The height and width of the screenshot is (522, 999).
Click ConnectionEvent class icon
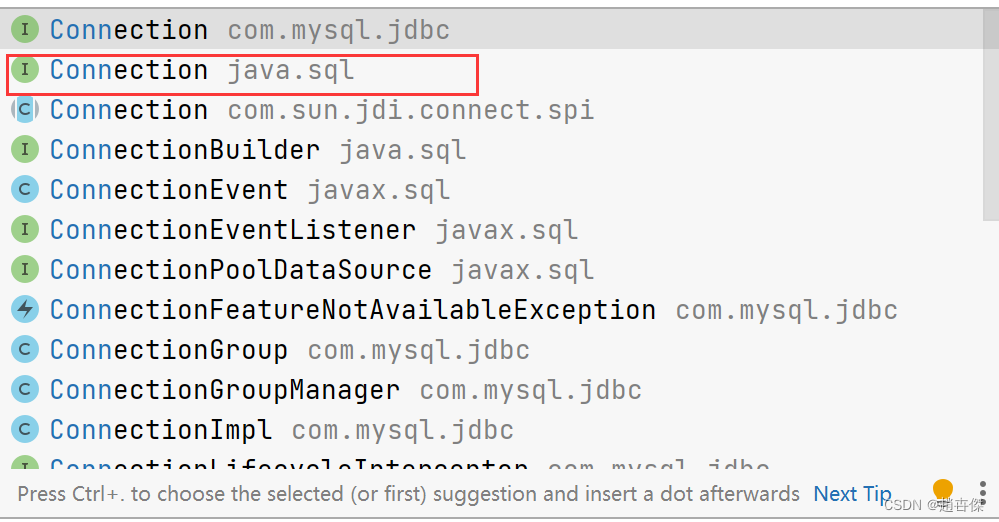(x=25, y=190)
